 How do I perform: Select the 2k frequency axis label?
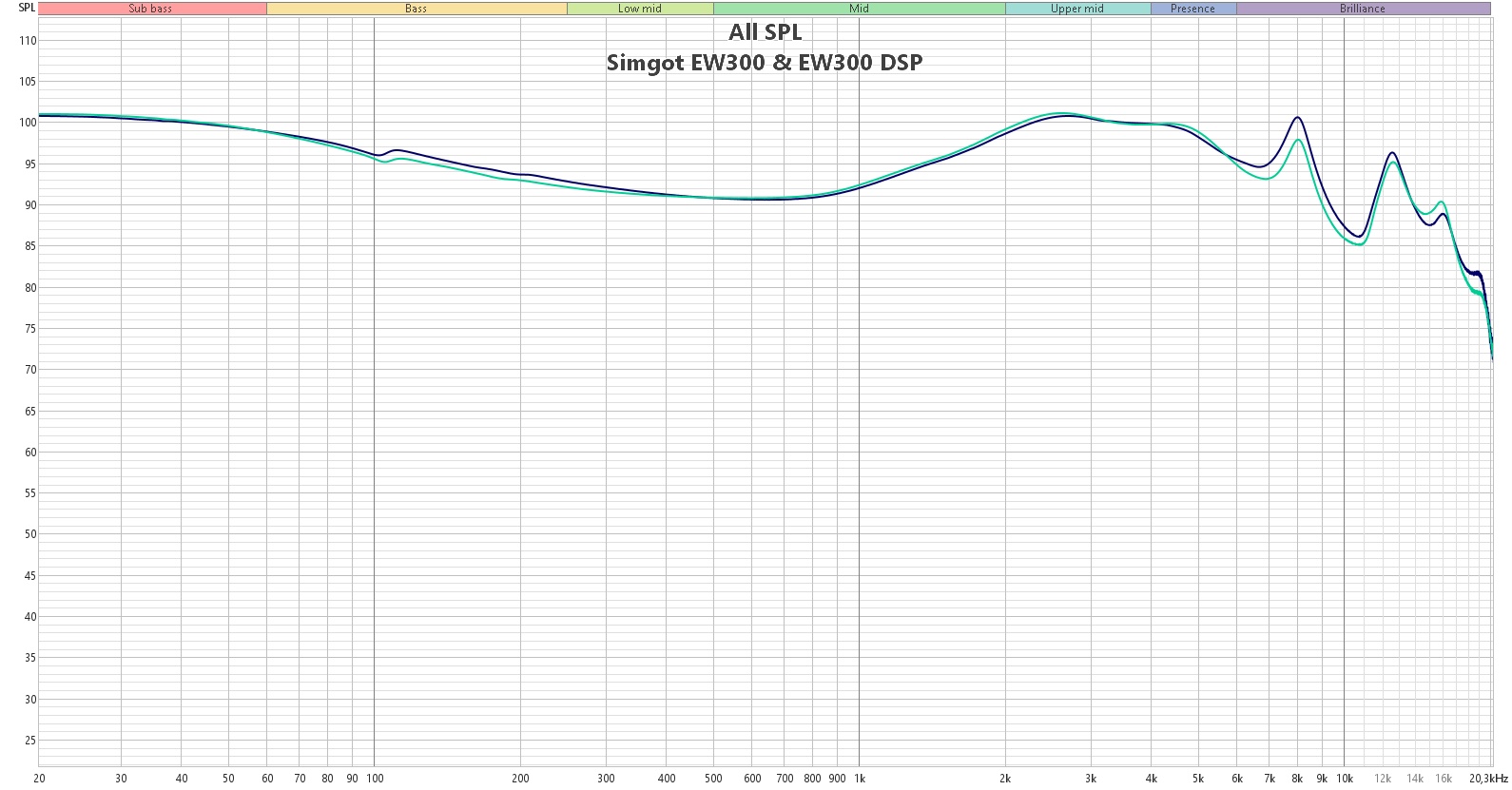pyautogui.click(x=1006, y=779)
